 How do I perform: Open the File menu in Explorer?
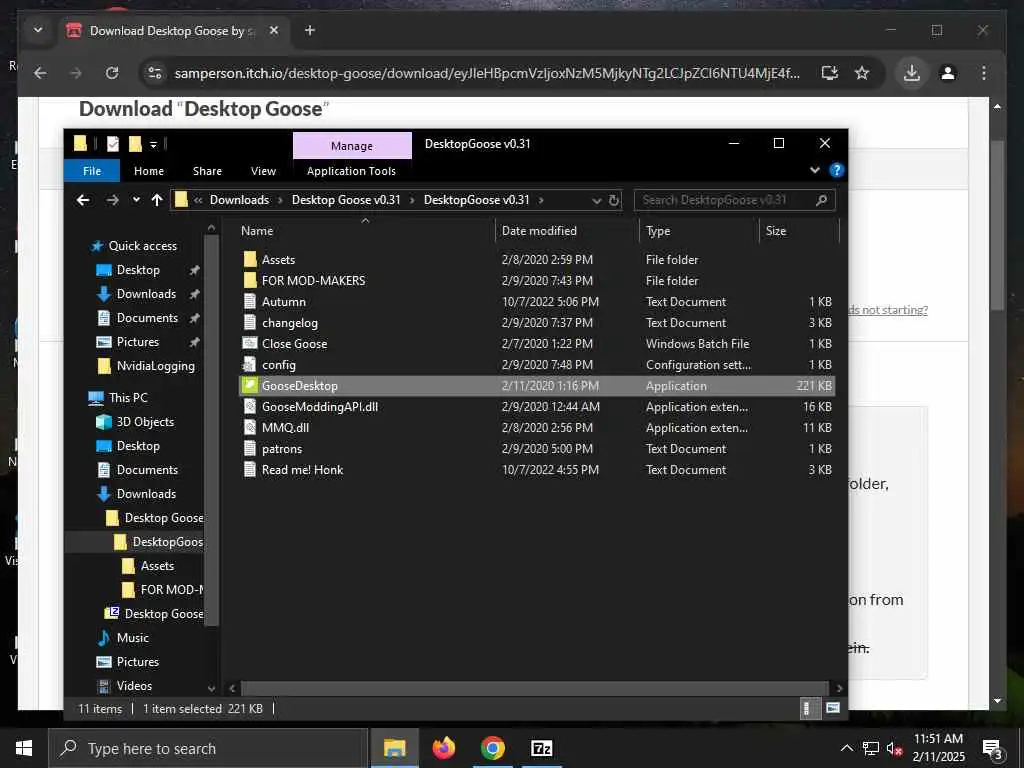tap(92, 170)
